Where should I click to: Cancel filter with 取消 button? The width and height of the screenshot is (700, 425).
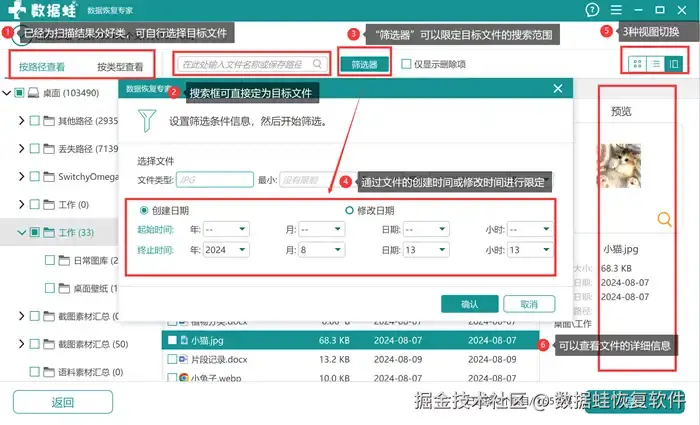click(x=529, y=304)
